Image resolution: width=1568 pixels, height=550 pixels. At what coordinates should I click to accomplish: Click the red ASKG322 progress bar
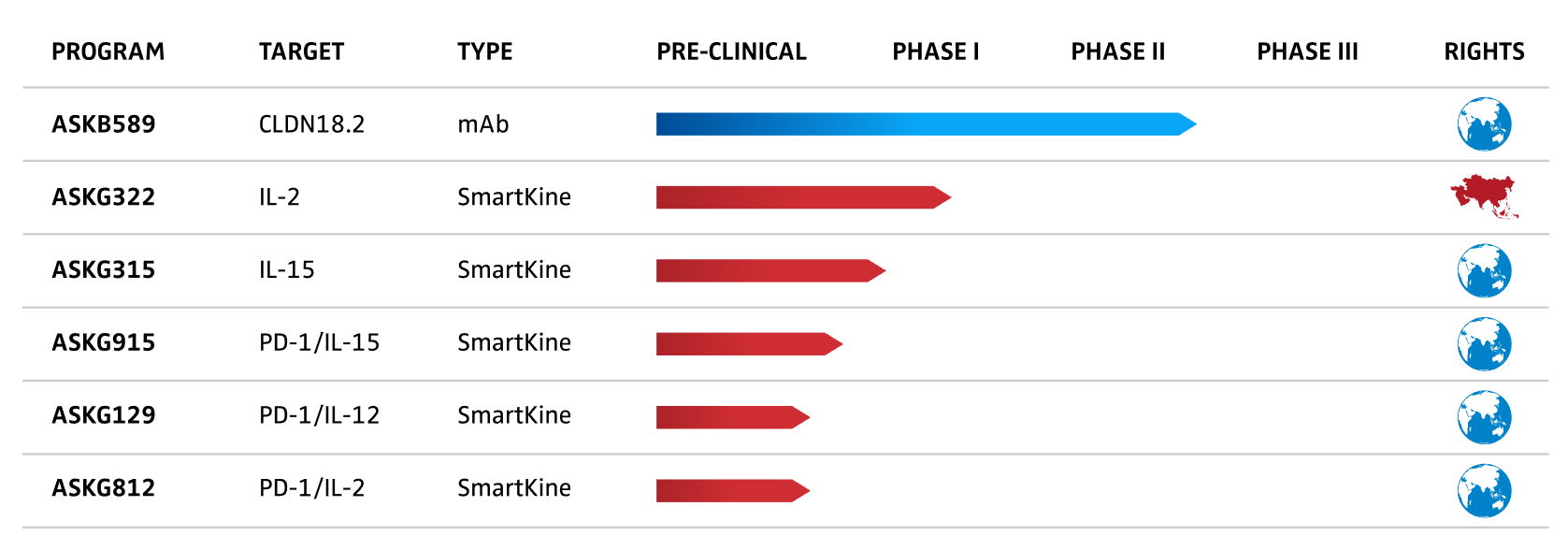coord(802,197)
